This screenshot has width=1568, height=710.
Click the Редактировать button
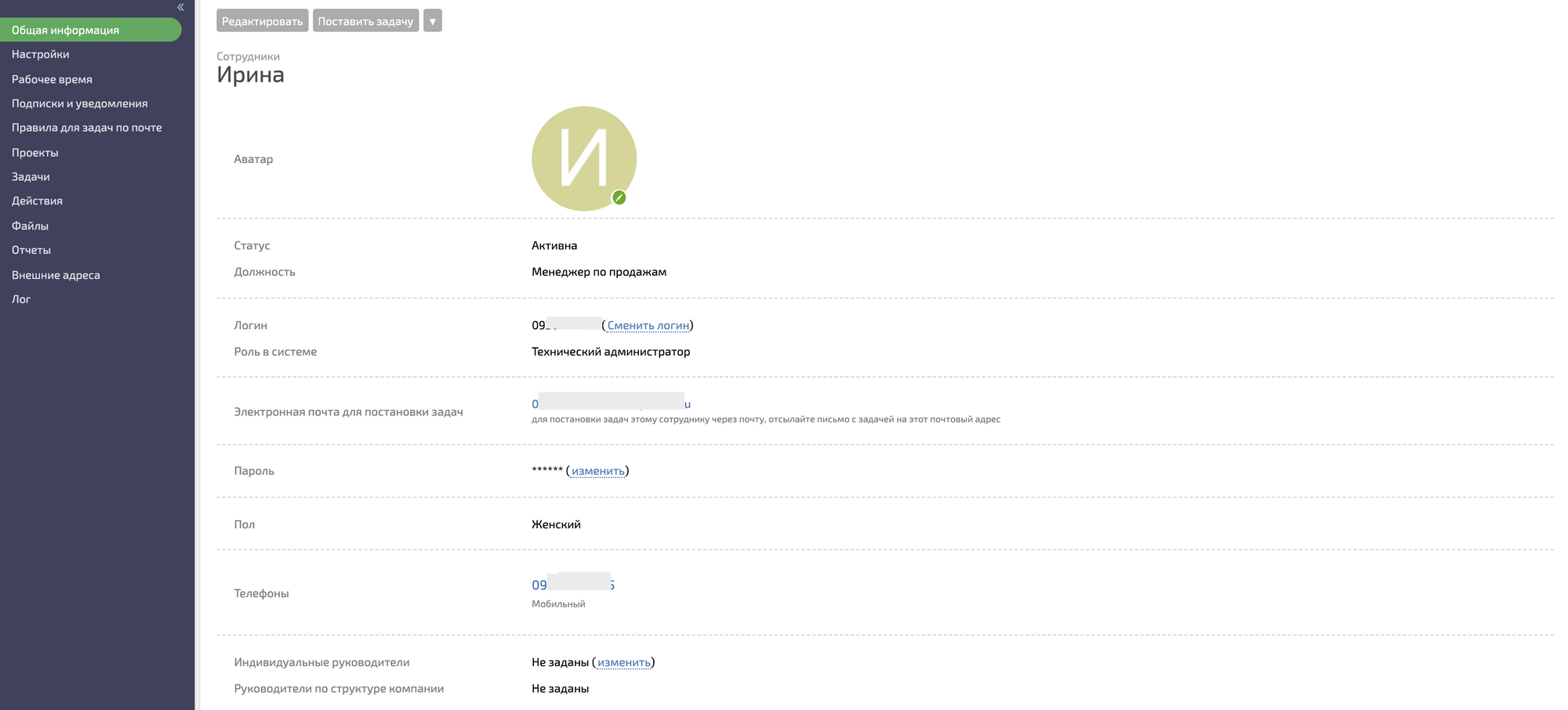(x=262, y=21)
